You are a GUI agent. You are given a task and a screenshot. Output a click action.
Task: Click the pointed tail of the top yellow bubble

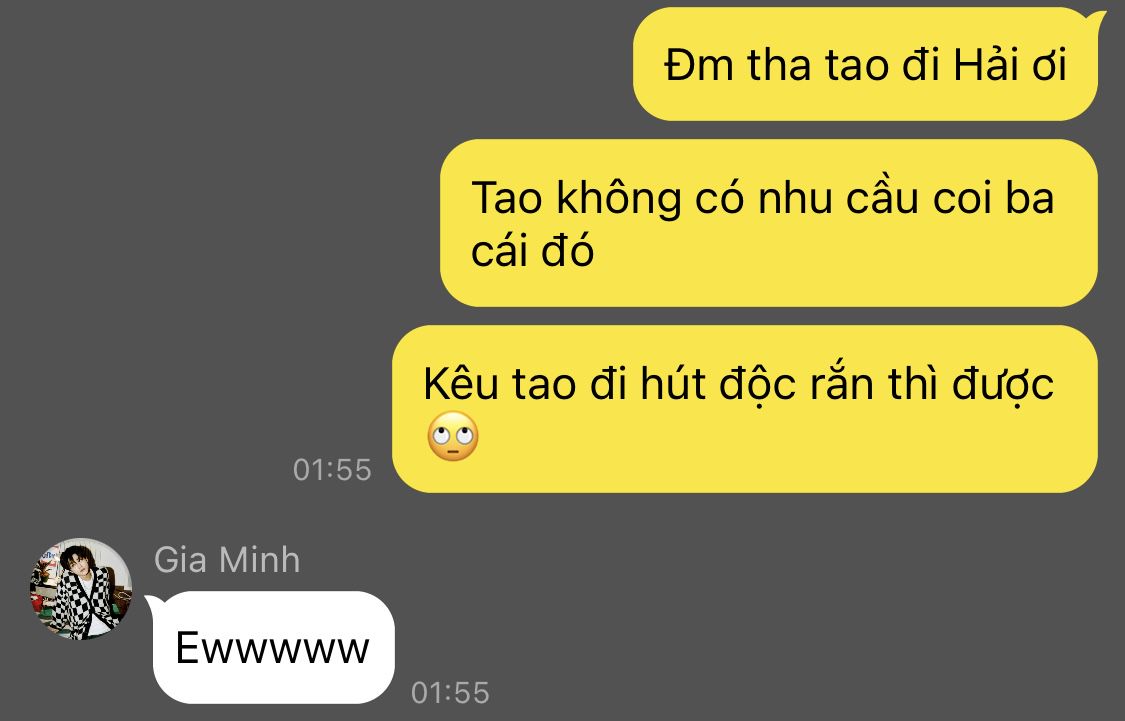click(1096, 19)
